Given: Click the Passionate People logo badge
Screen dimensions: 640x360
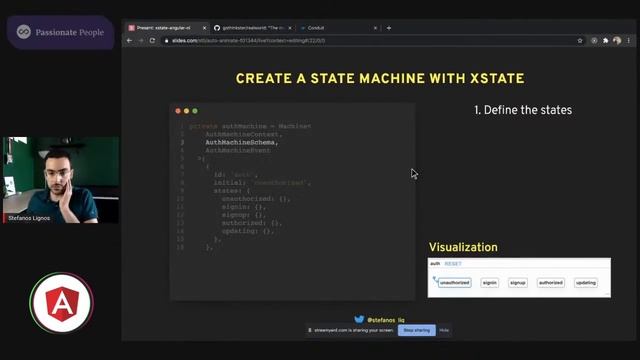Looking at the screenshot, I should (x=60, y=32).
